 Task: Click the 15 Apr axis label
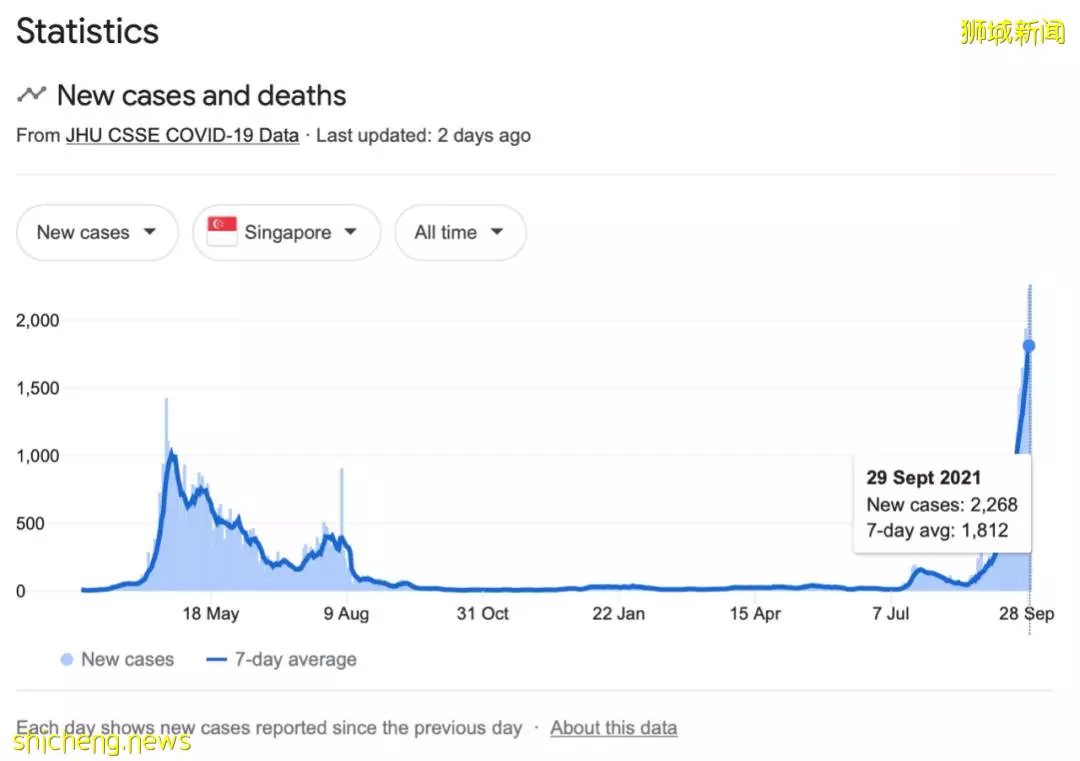point(754,614)
